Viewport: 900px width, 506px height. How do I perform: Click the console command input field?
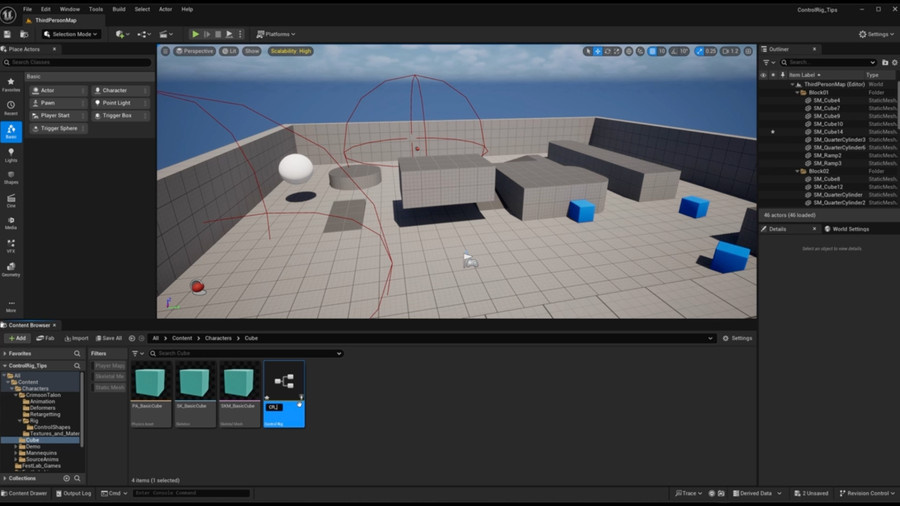click(x=191, y=493)
